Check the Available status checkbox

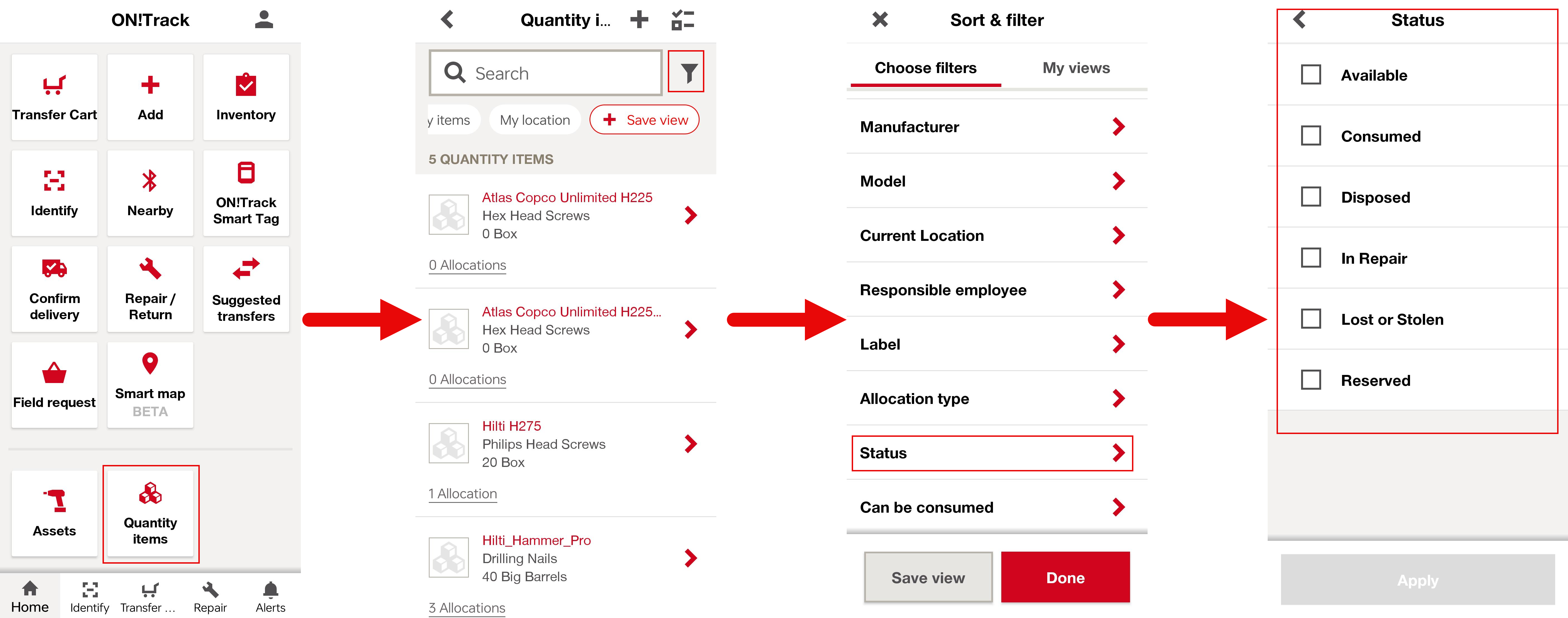[1311, 75]
